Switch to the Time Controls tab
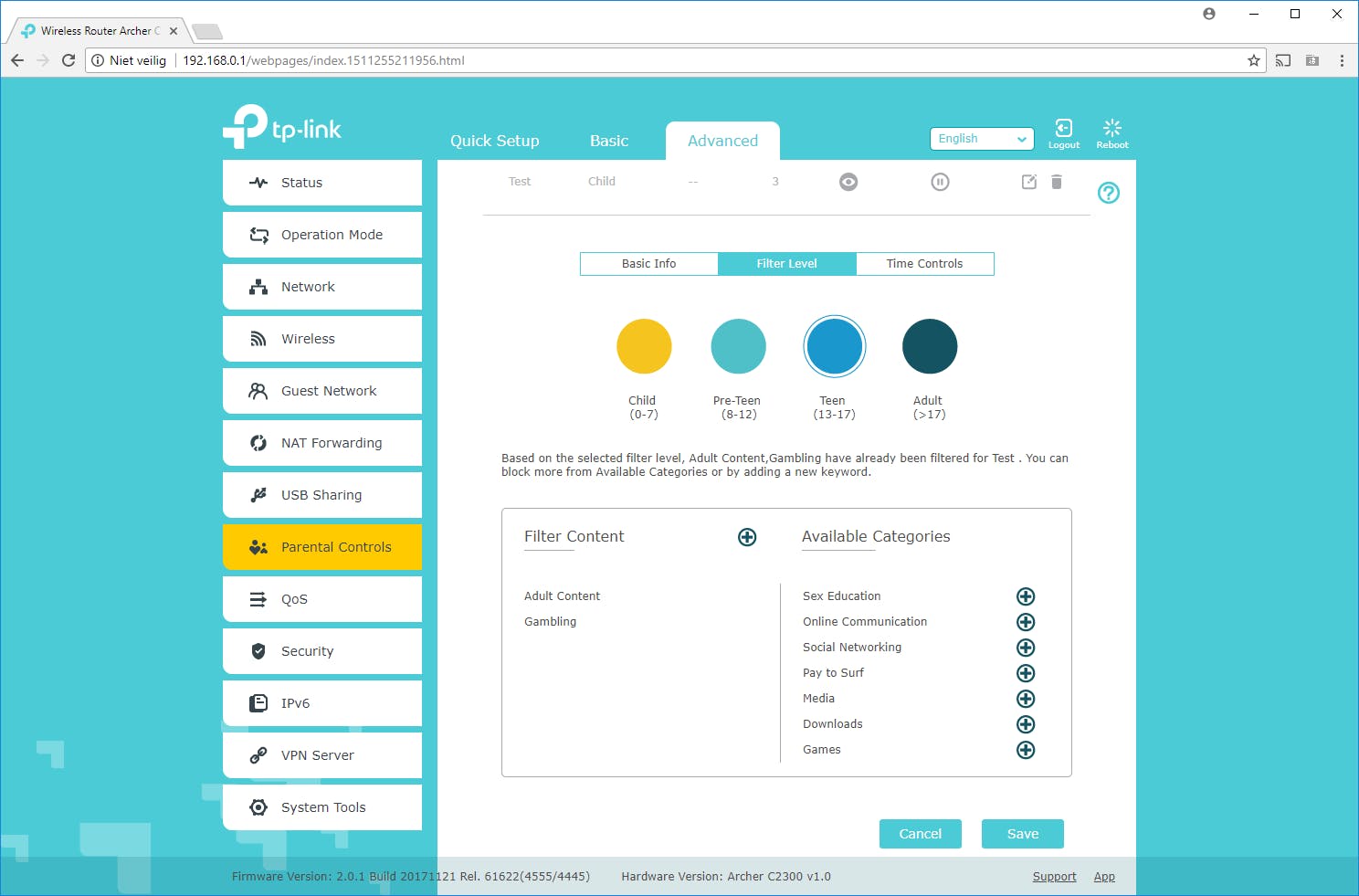 [924, 264]
